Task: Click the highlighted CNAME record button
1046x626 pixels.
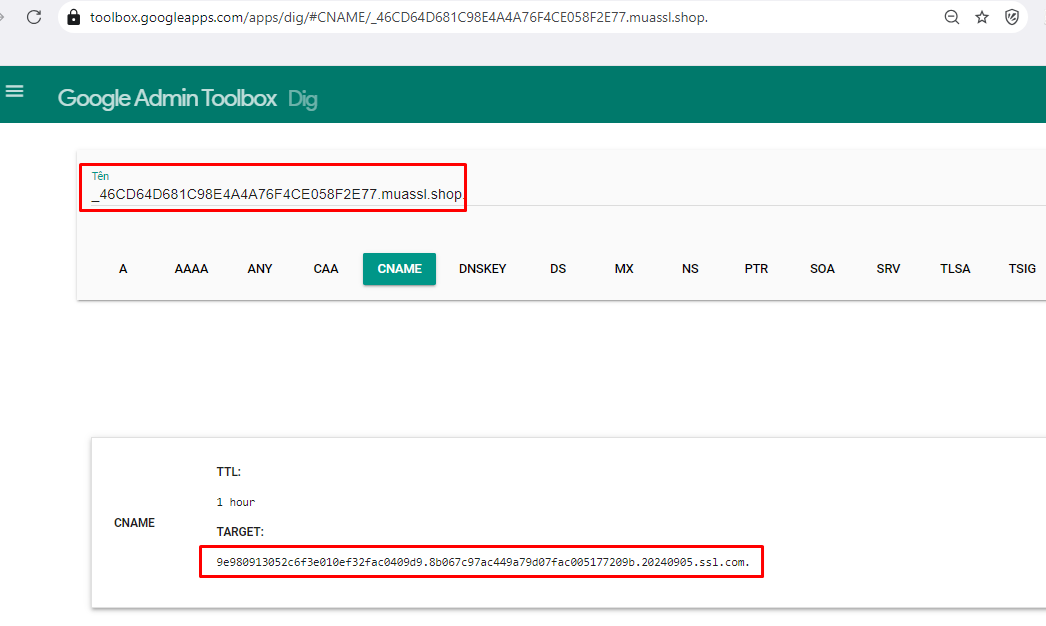Action: tap(399, 269)
